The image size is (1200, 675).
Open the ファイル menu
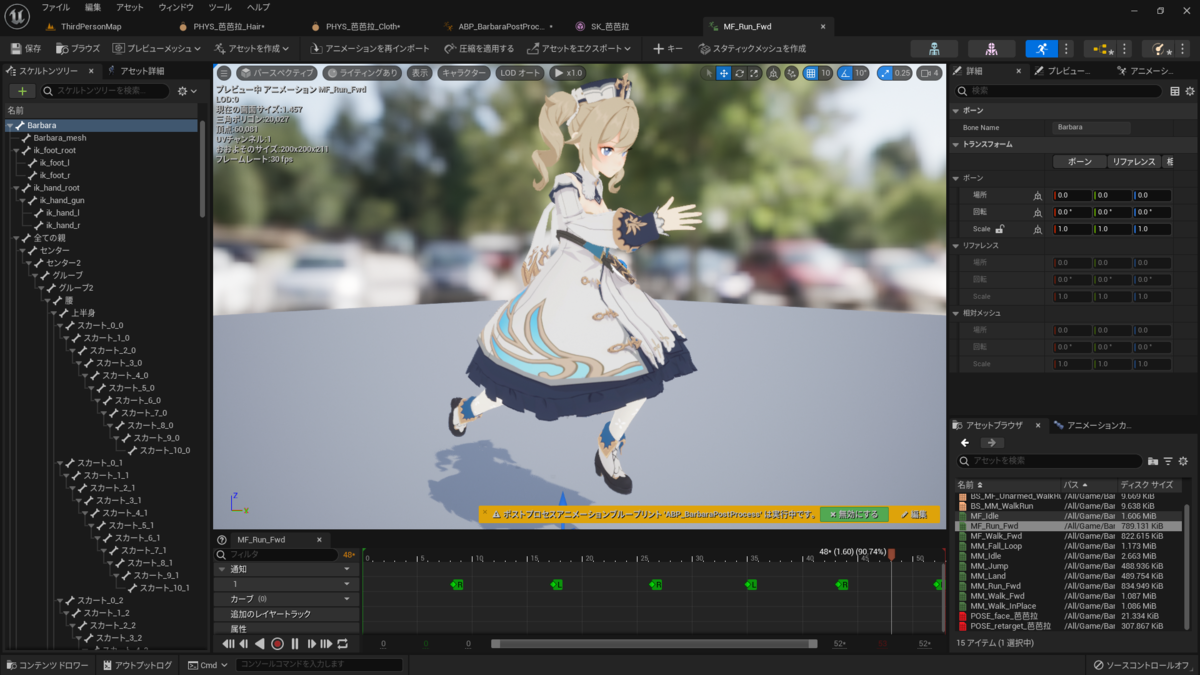coord(56,8)
